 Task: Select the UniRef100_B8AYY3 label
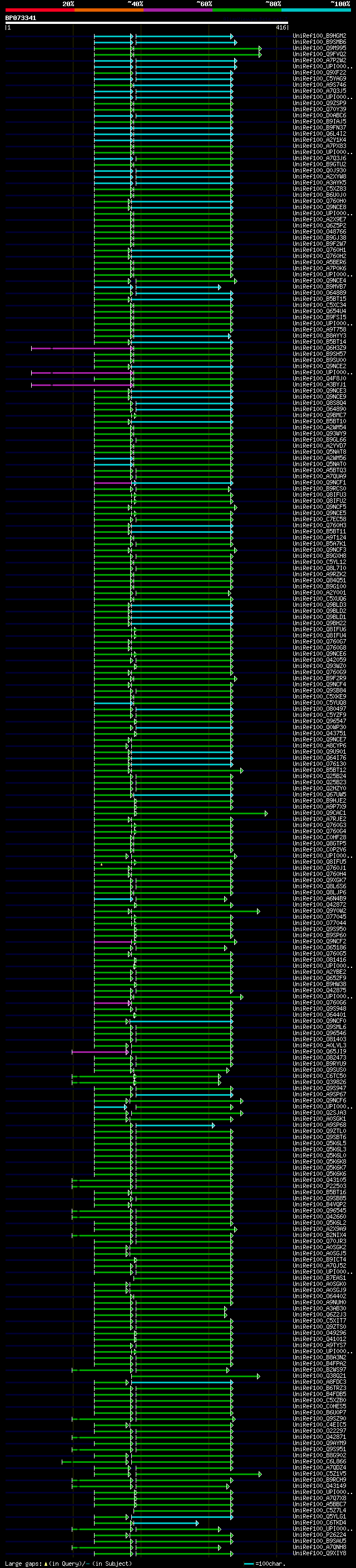pos(319,336)
